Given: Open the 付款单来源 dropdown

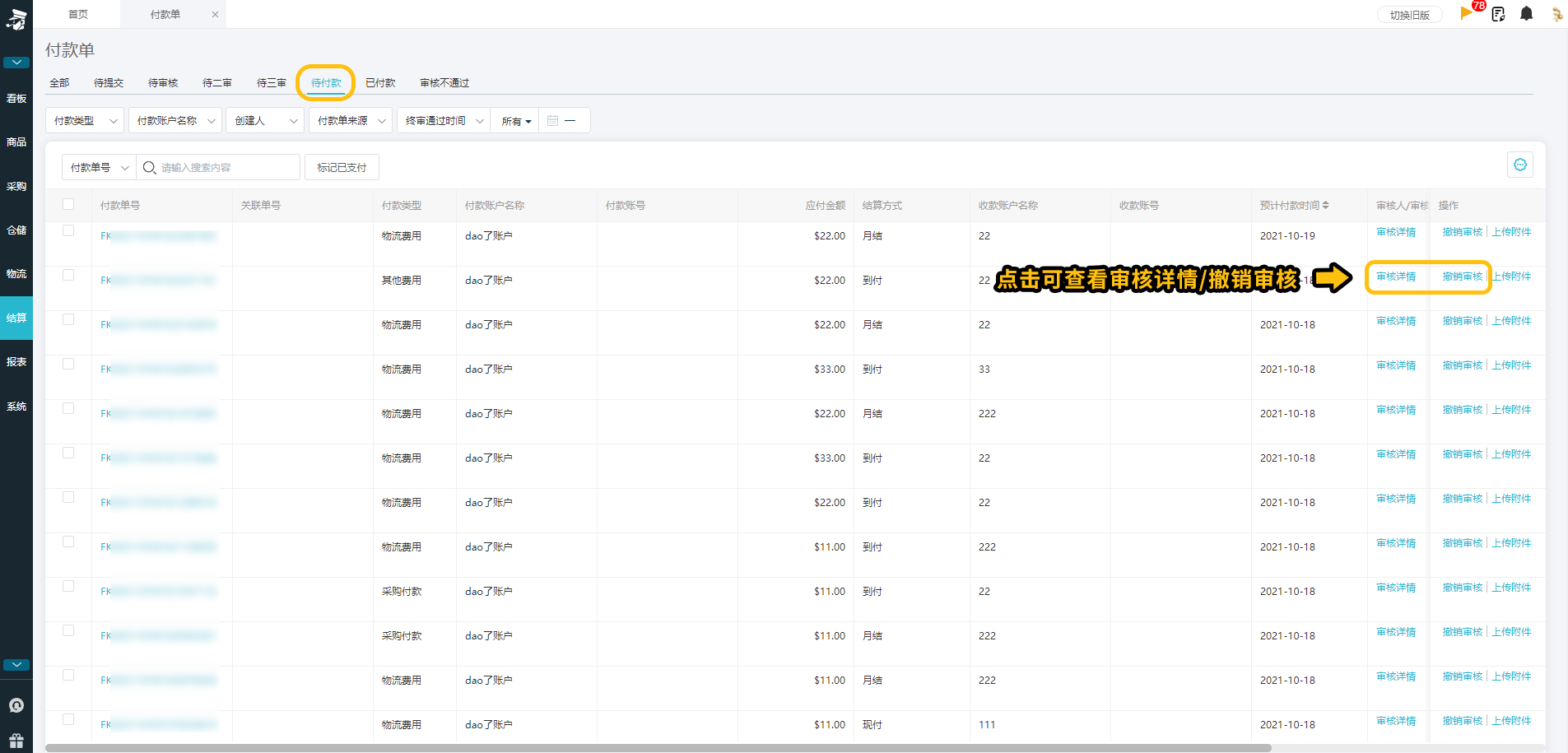Looking at the screenshot, I should (x=351, y=120).
